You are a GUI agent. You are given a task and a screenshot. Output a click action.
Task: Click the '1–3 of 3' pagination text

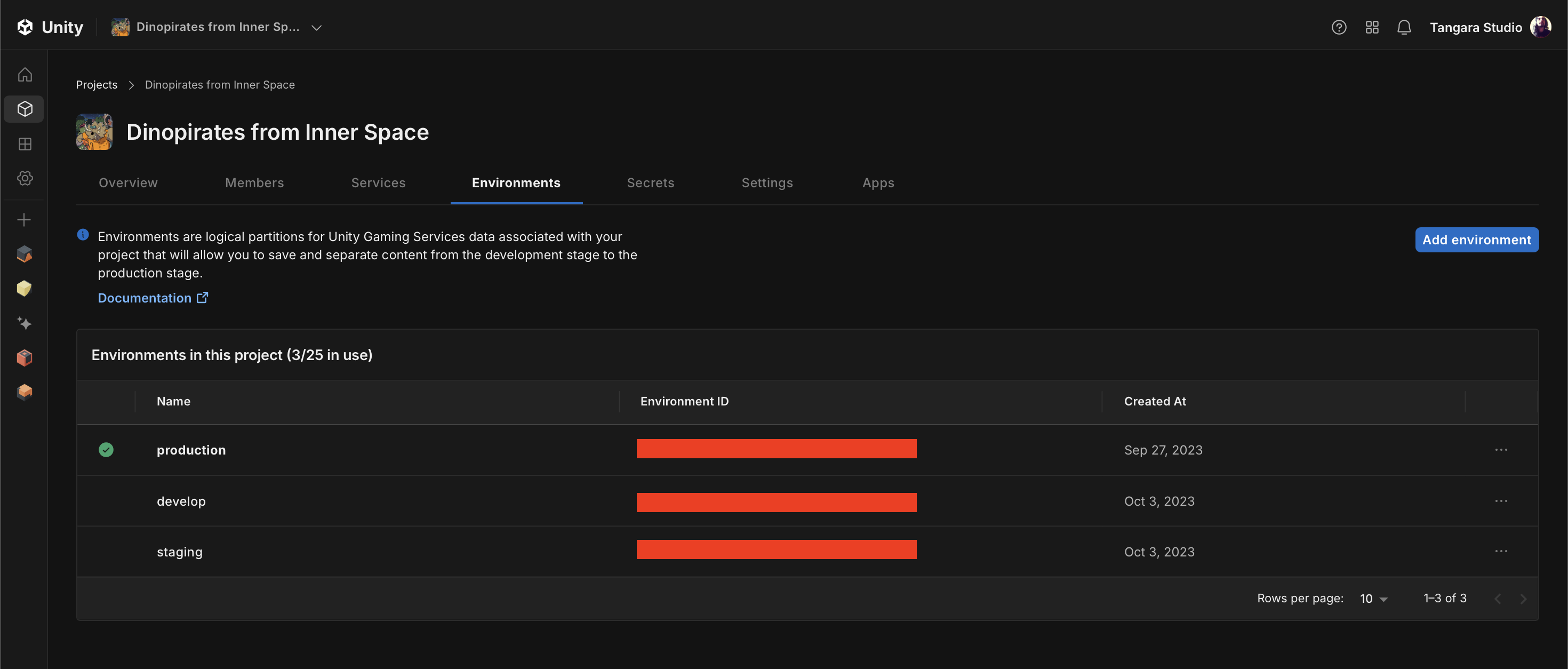coord(1445,599)
